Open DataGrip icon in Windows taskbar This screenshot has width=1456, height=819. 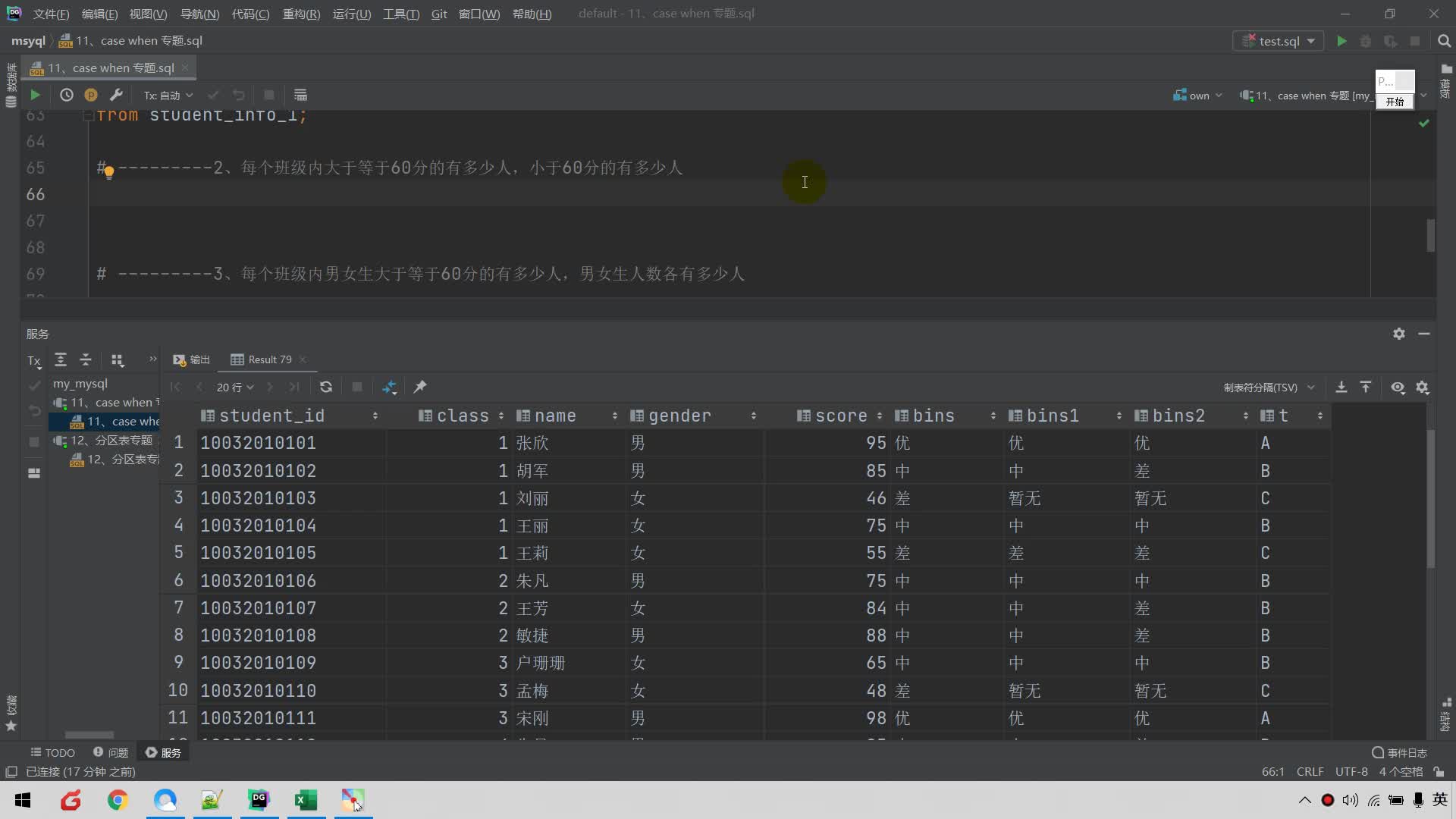coord(259,799)
